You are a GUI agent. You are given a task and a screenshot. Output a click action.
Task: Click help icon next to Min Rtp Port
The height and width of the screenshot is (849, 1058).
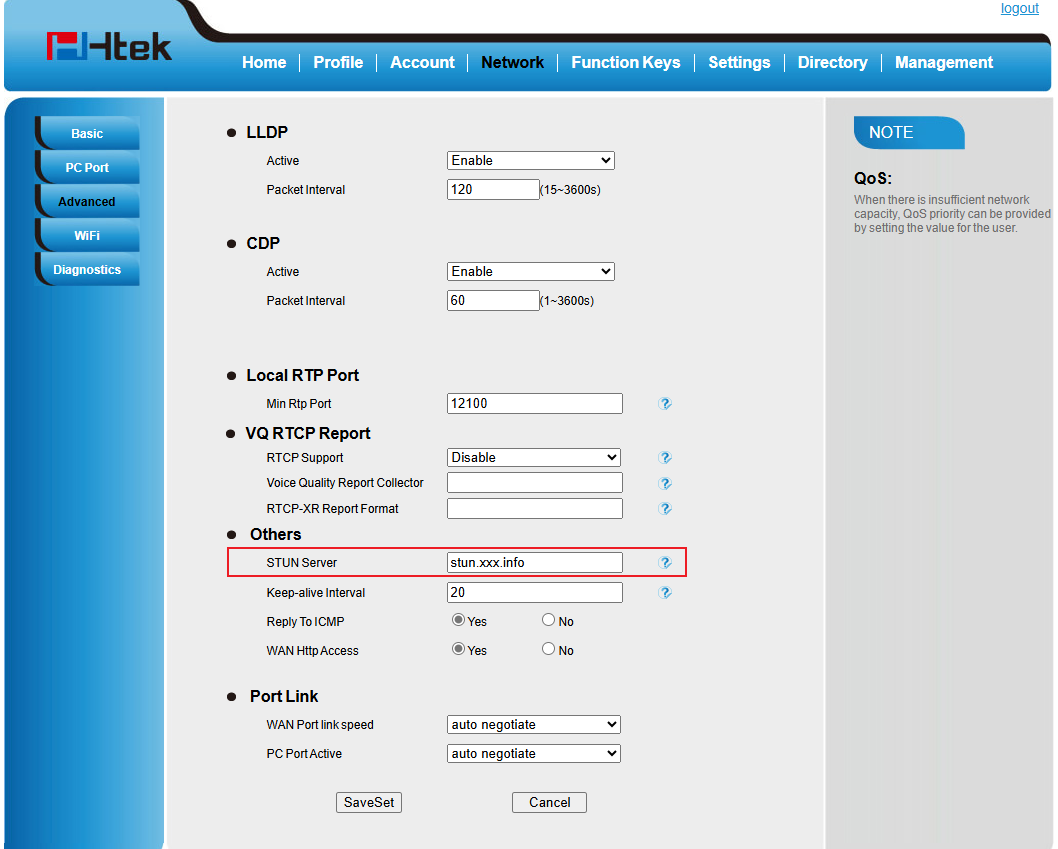pyautogui.click(x=665, y=404)
